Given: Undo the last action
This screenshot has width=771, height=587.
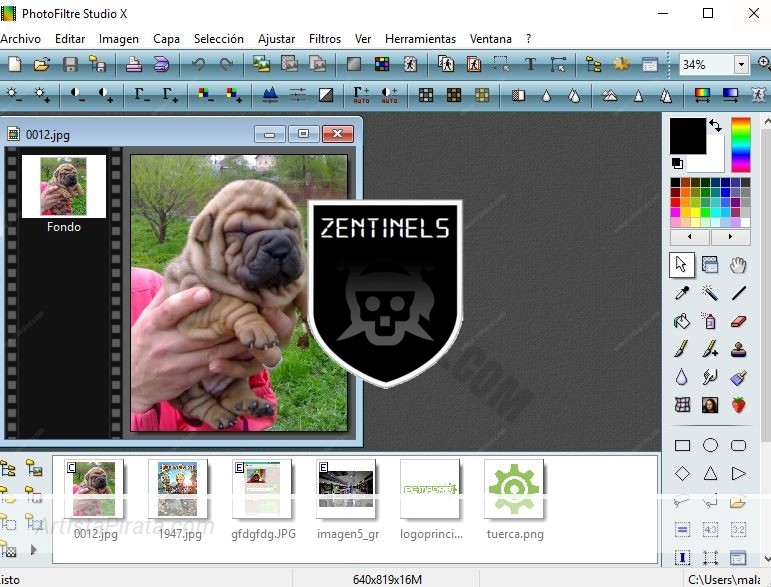Looking at the screenshot, I should [198, 64].
